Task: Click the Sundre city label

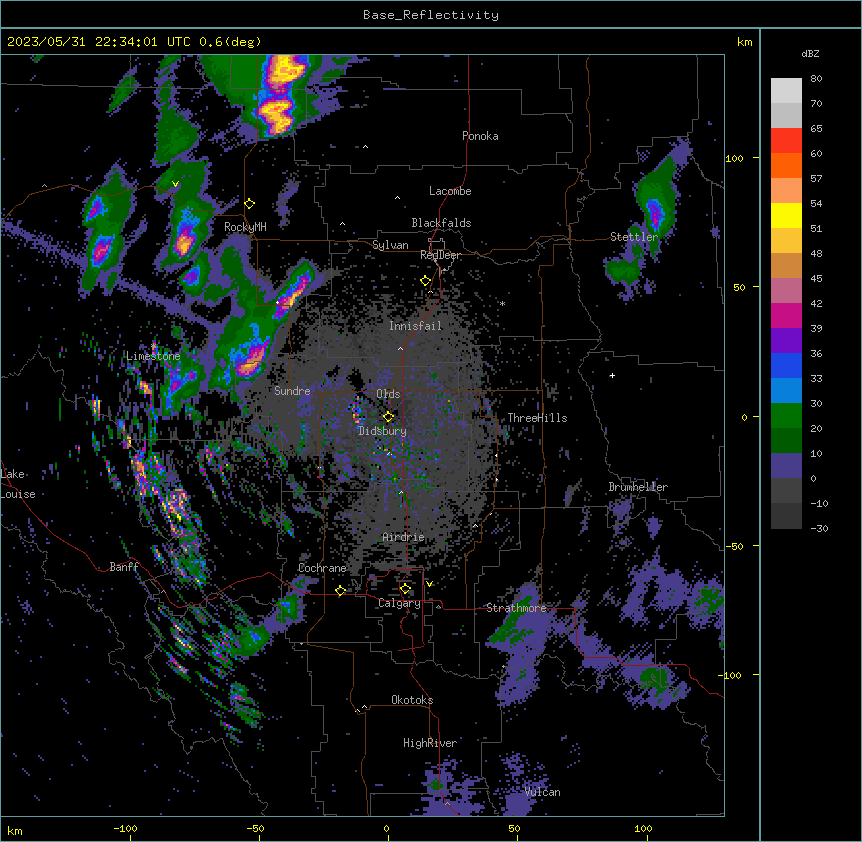Action: (x=292, y=391)
